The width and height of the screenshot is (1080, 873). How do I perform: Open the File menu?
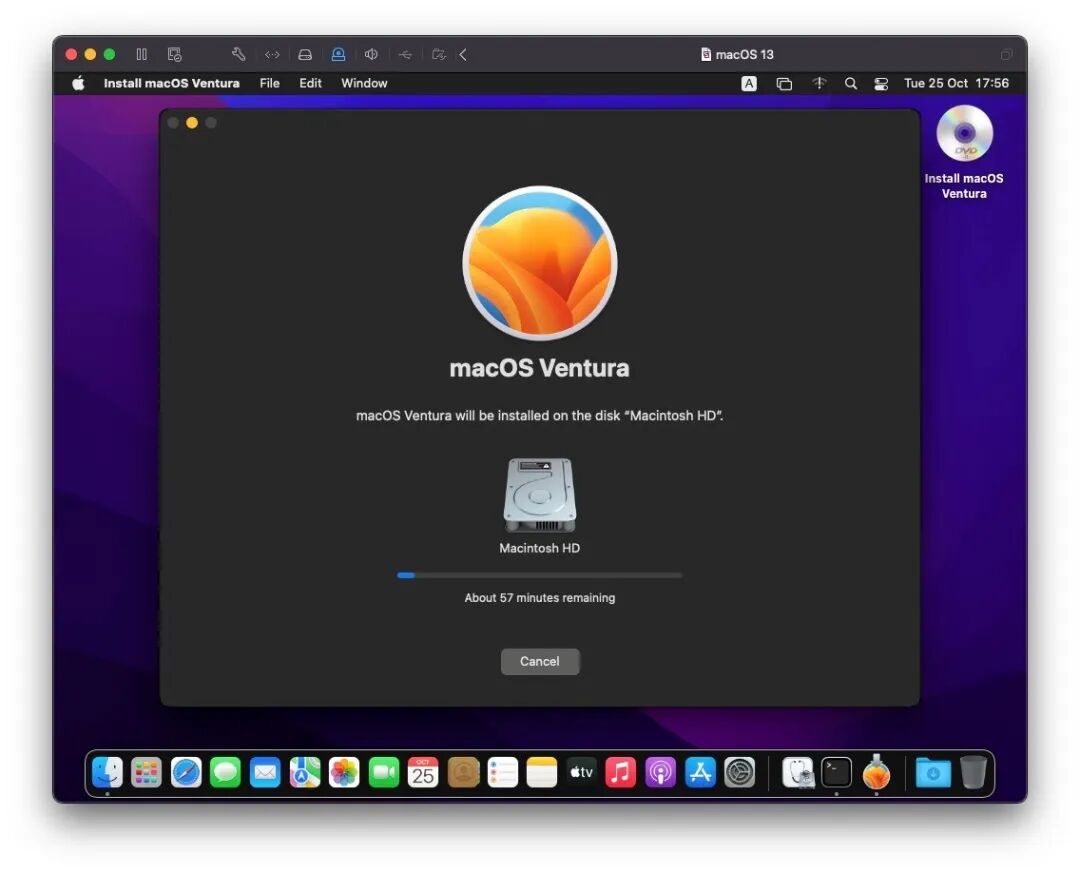pyautogui.click(x=269, y=83)
